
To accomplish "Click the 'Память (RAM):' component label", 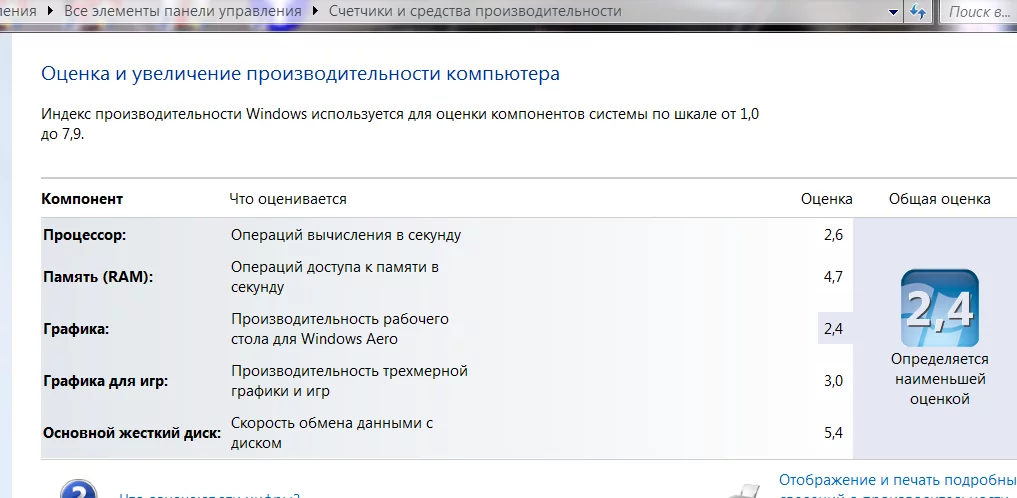I will tap(98, 277).
